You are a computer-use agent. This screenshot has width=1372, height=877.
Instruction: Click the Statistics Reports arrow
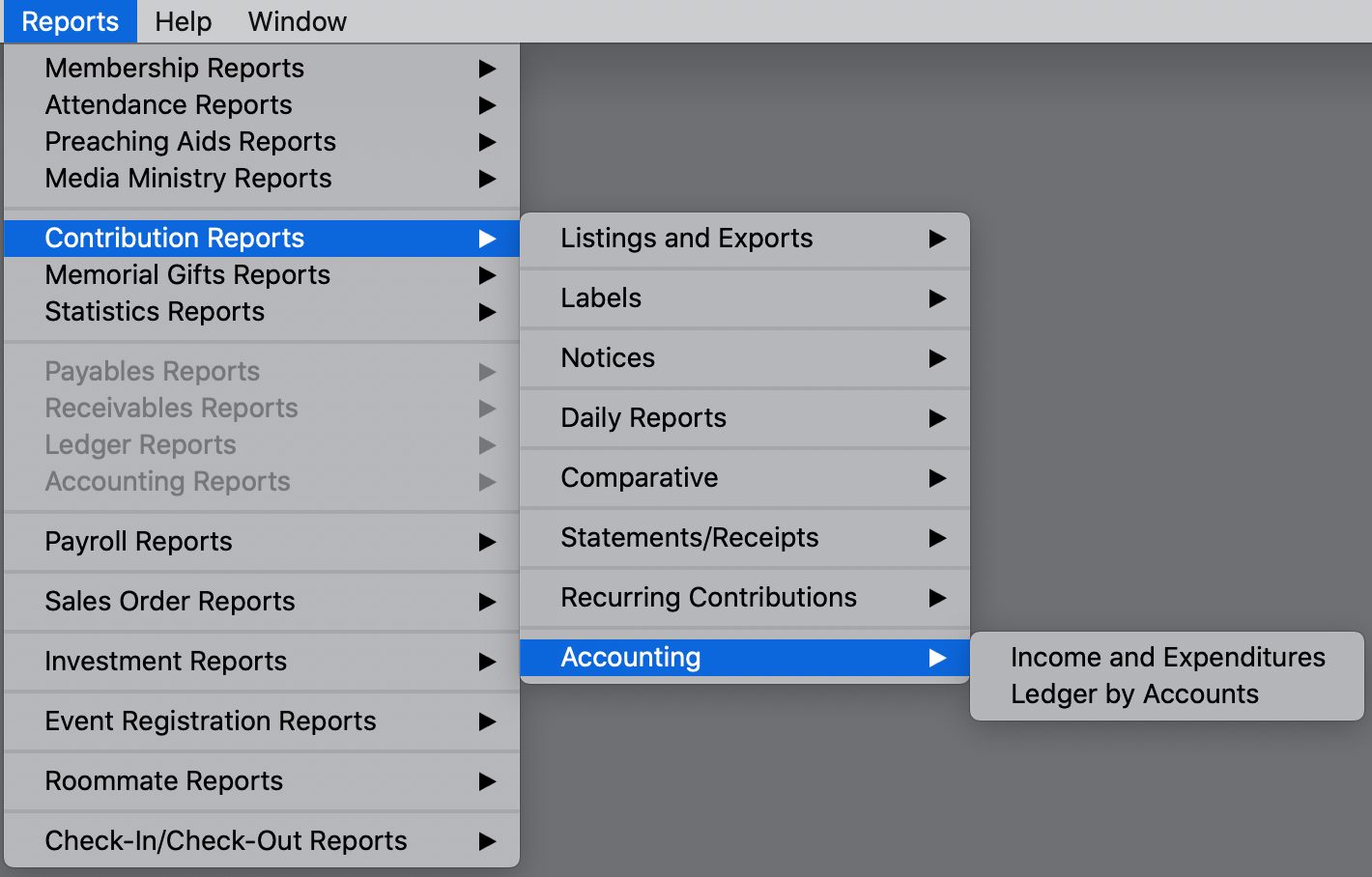(x=487, y=312)
